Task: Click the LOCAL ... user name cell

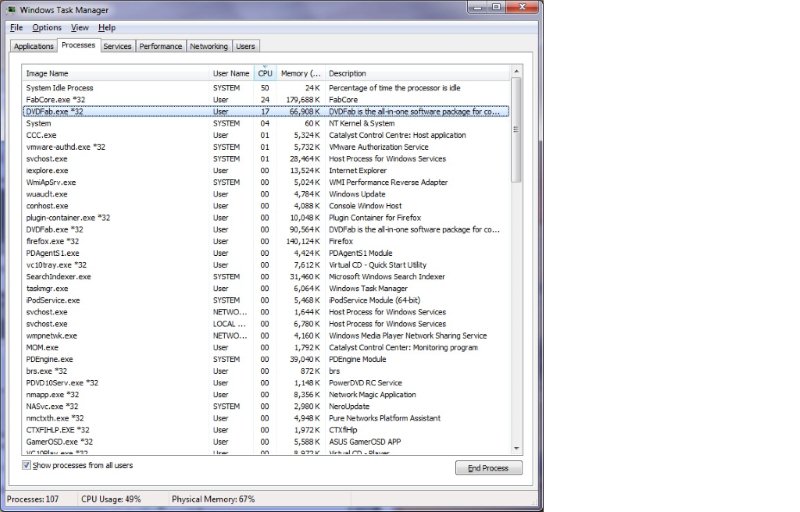Action: [229, 324]
